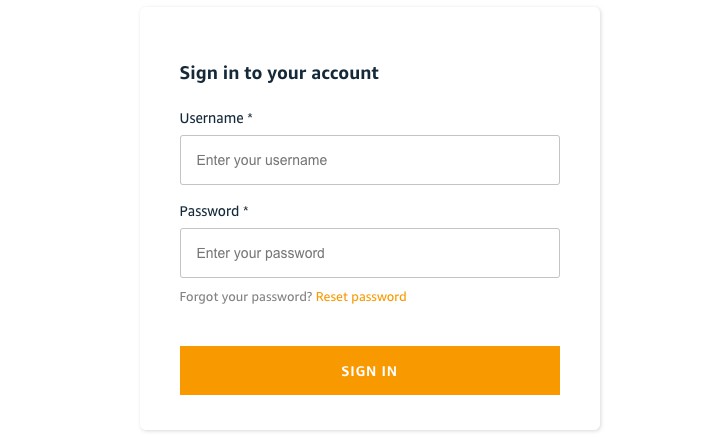Follow the orange Reset password hyperlink

coord(361,297)
